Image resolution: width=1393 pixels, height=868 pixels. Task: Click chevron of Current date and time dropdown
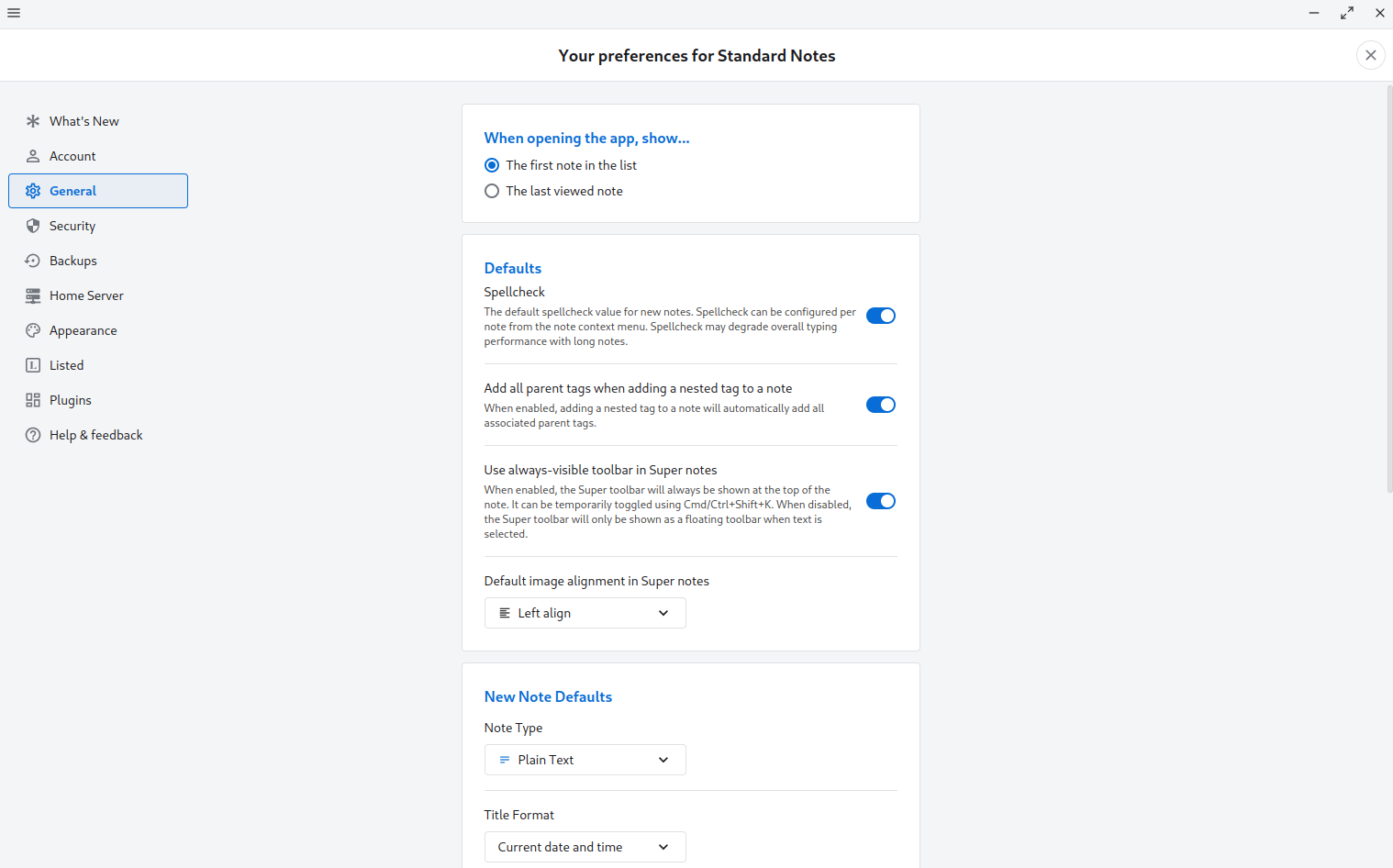click(663, 847)
